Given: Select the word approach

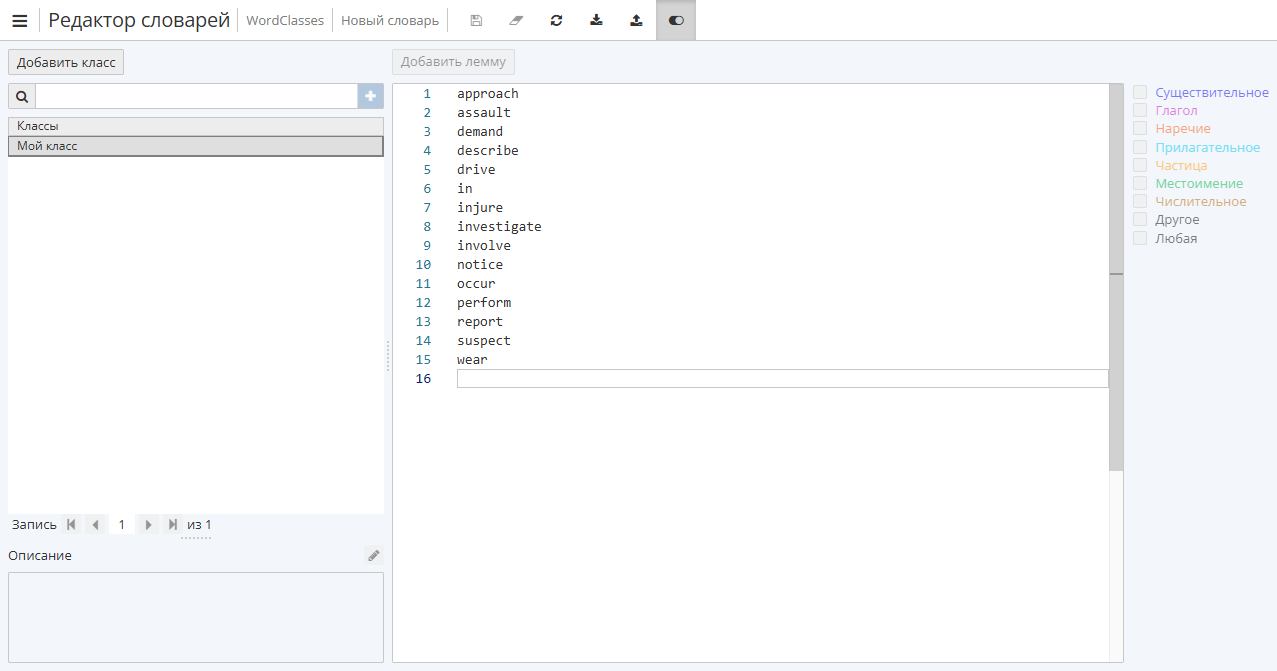Looking at the screenshot, I should point(488,94).
